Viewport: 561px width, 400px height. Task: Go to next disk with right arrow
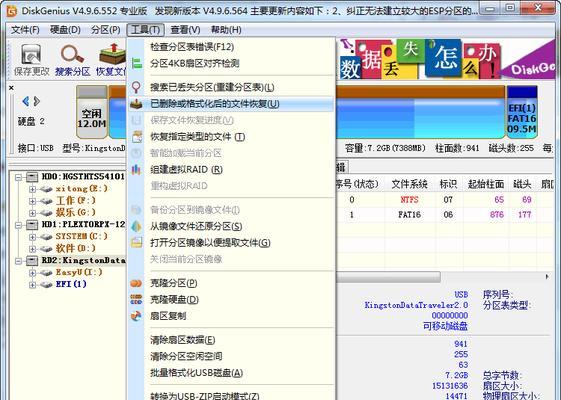click(x=36, y=101)
